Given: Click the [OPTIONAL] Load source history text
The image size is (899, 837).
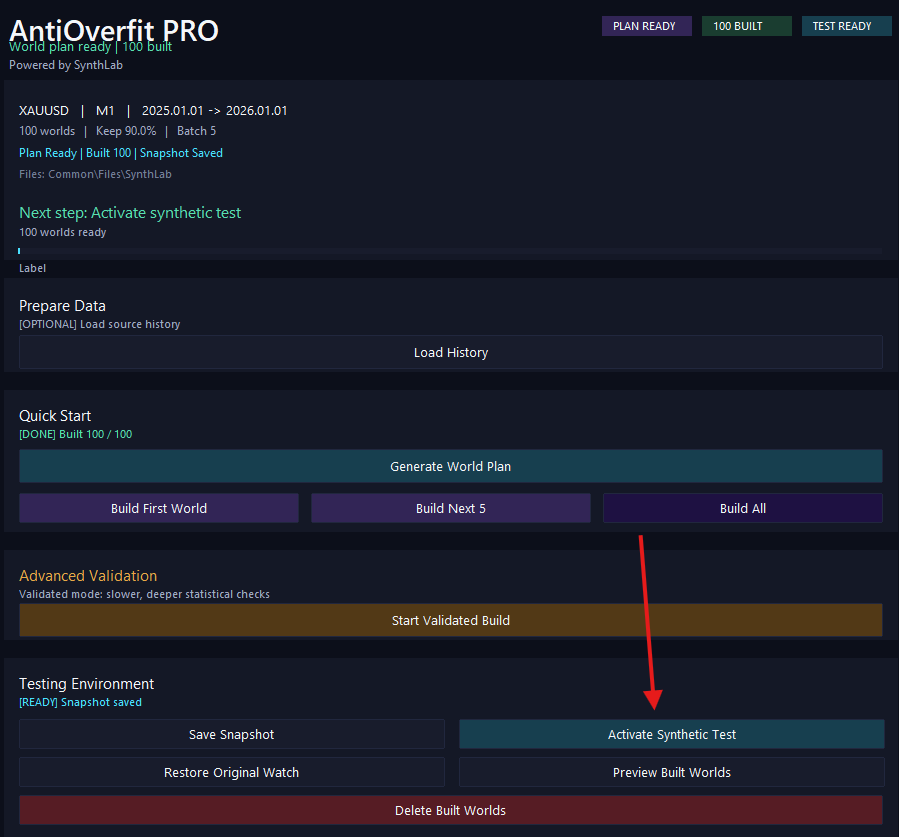Looking at the screenshot, I should [100, 324].
